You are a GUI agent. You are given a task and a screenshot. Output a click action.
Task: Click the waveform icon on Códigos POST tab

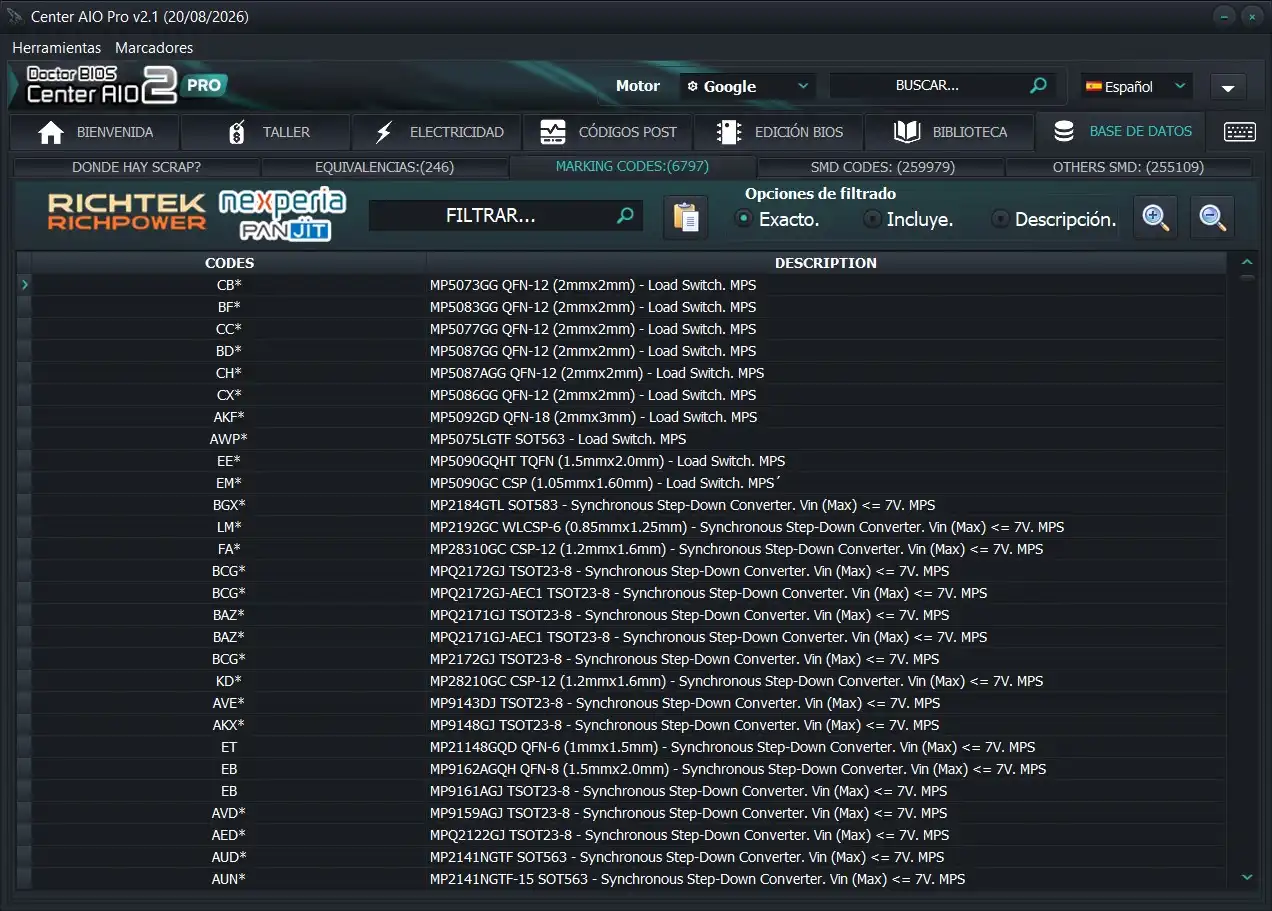tap(553, 132)
